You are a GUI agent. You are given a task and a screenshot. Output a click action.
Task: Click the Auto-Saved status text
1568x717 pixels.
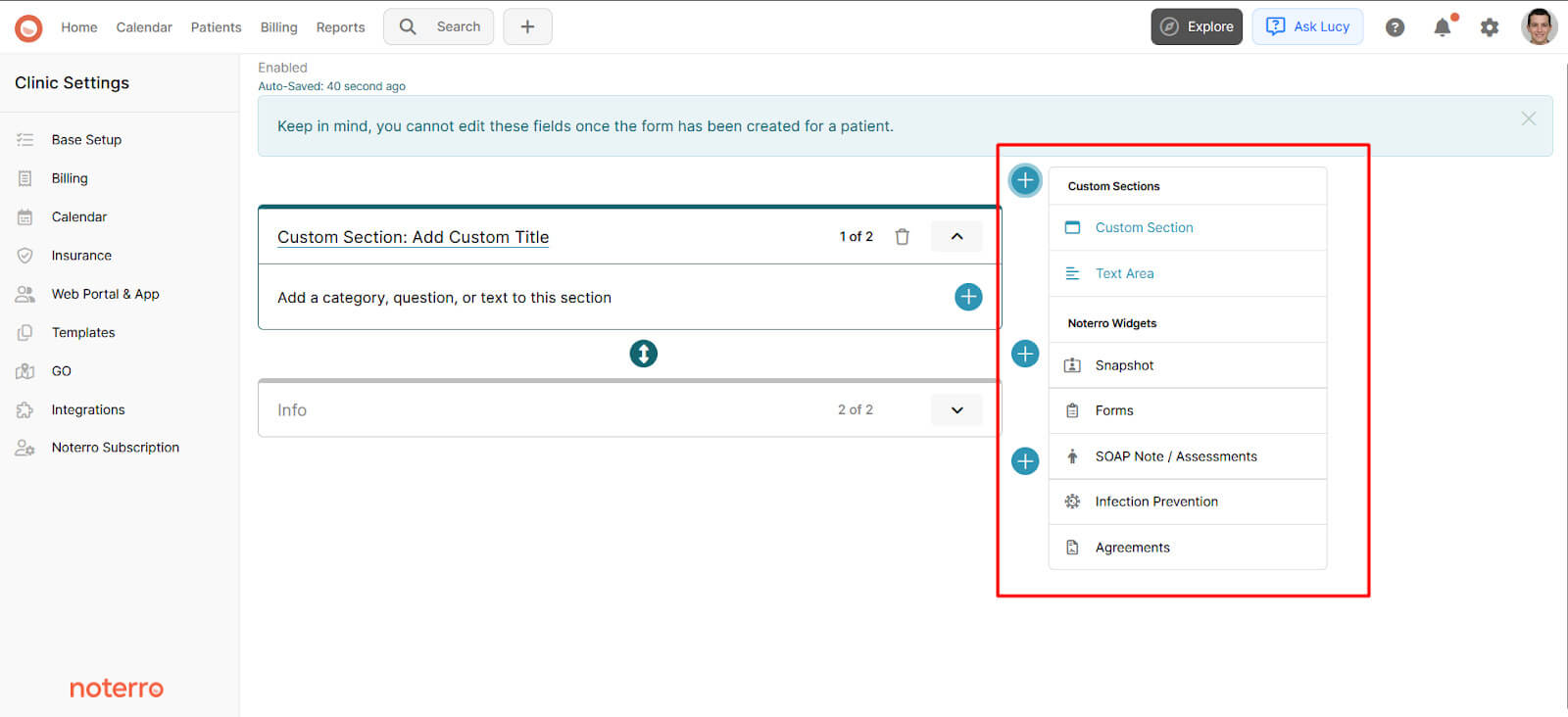331,86
